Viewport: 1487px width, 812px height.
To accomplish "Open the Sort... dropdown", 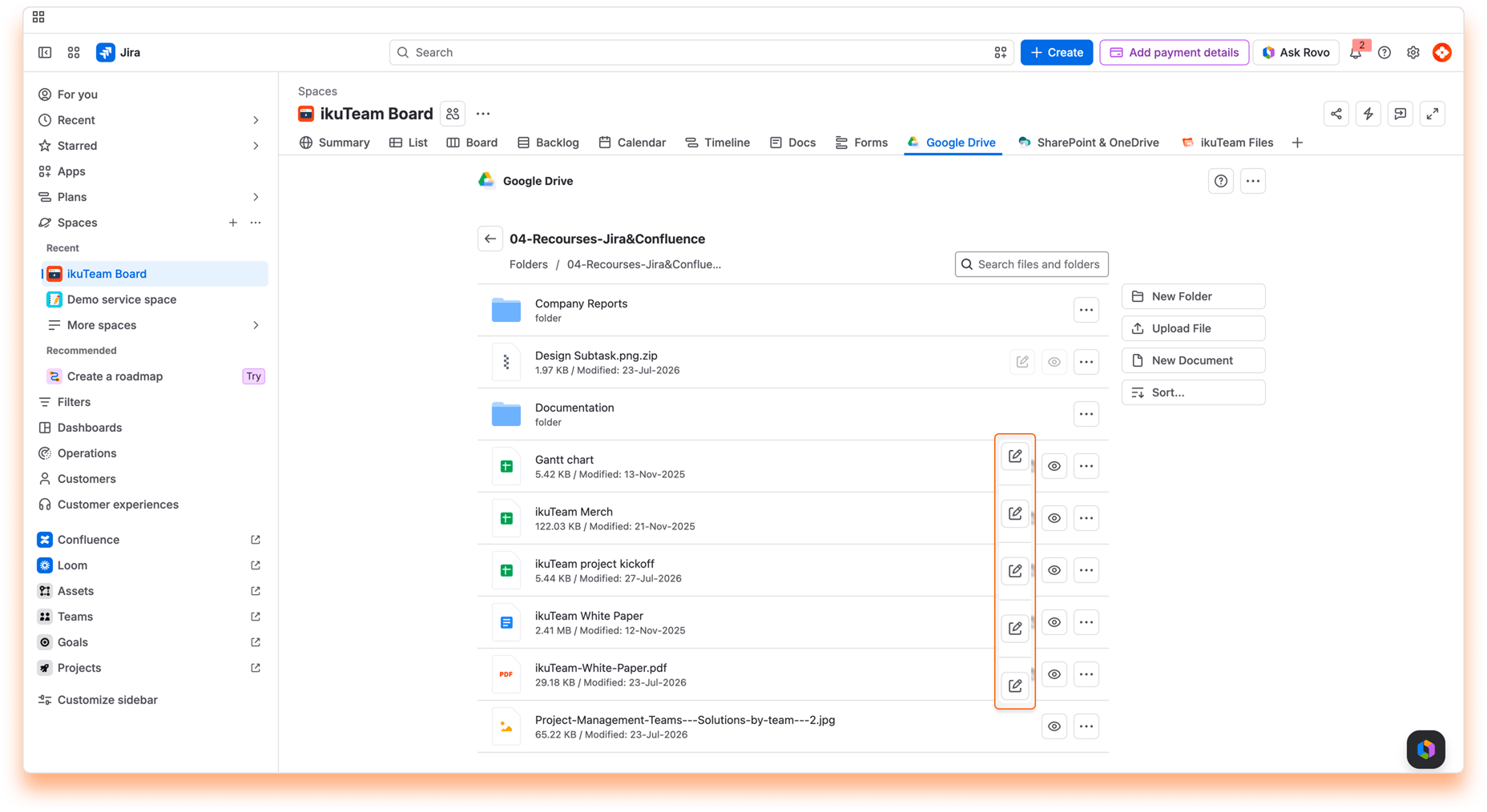I will point(1193,392).
